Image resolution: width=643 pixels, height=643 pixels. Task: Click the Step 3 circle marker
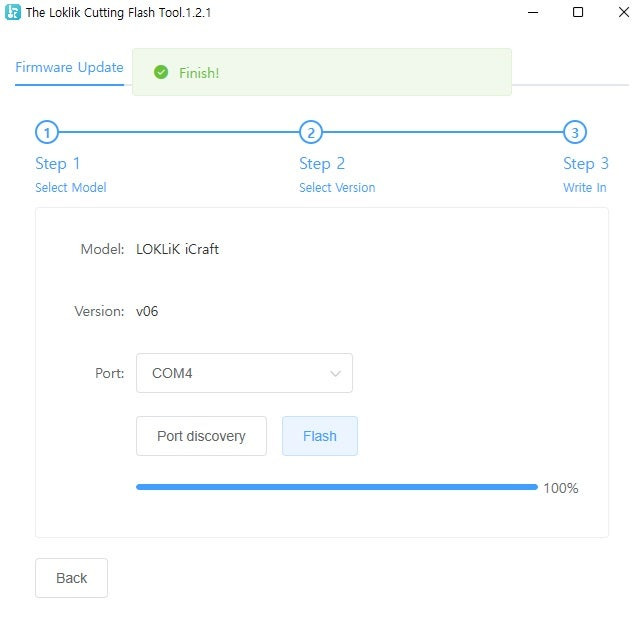click(575, 132)
